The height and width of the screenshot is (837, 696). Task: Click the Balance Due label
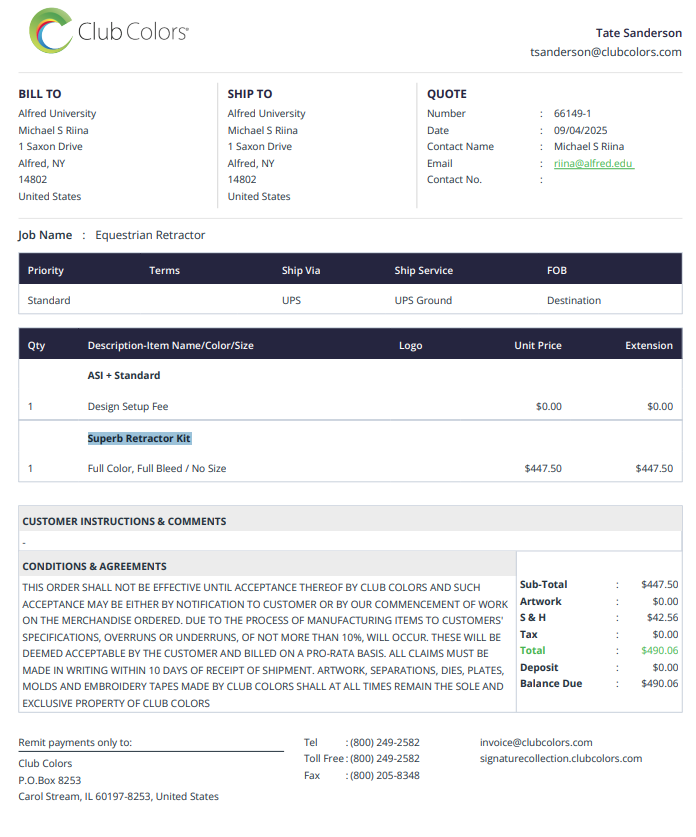point(551,683)
